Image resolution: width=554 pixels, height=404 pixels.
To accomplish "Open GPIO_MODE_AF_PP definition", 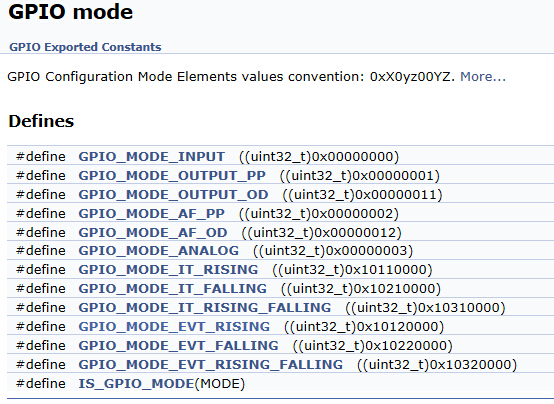I will coord(152,213).
